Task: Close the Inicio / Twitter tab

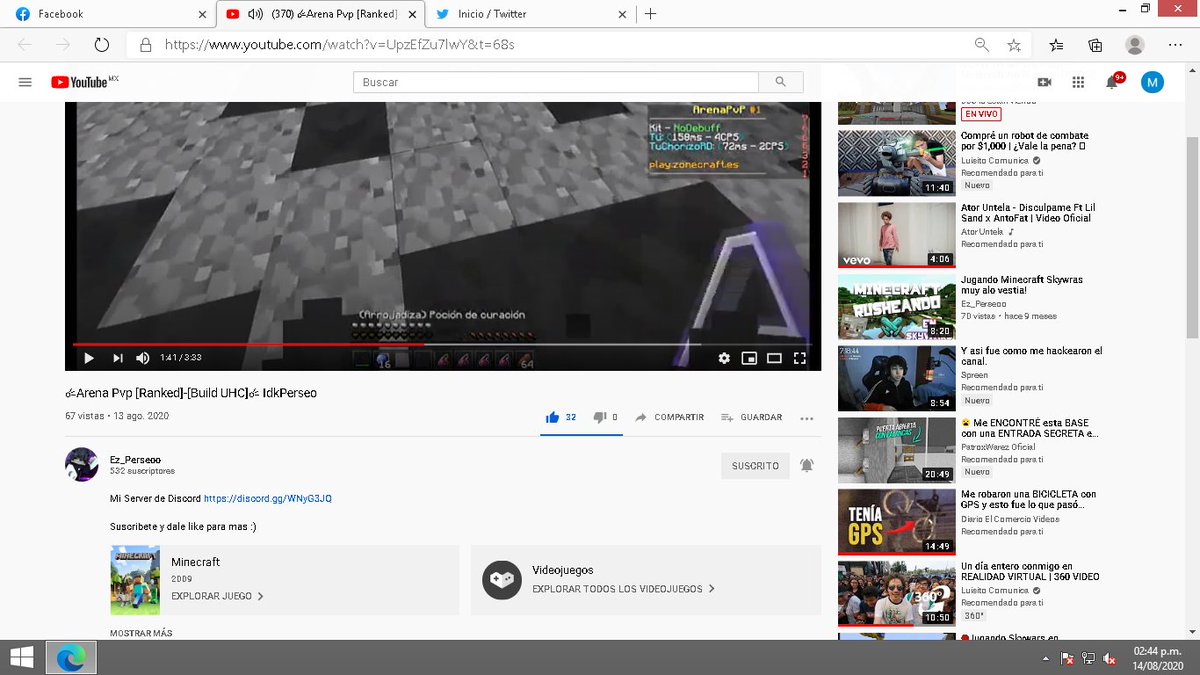Action: (x=622, y=14)
